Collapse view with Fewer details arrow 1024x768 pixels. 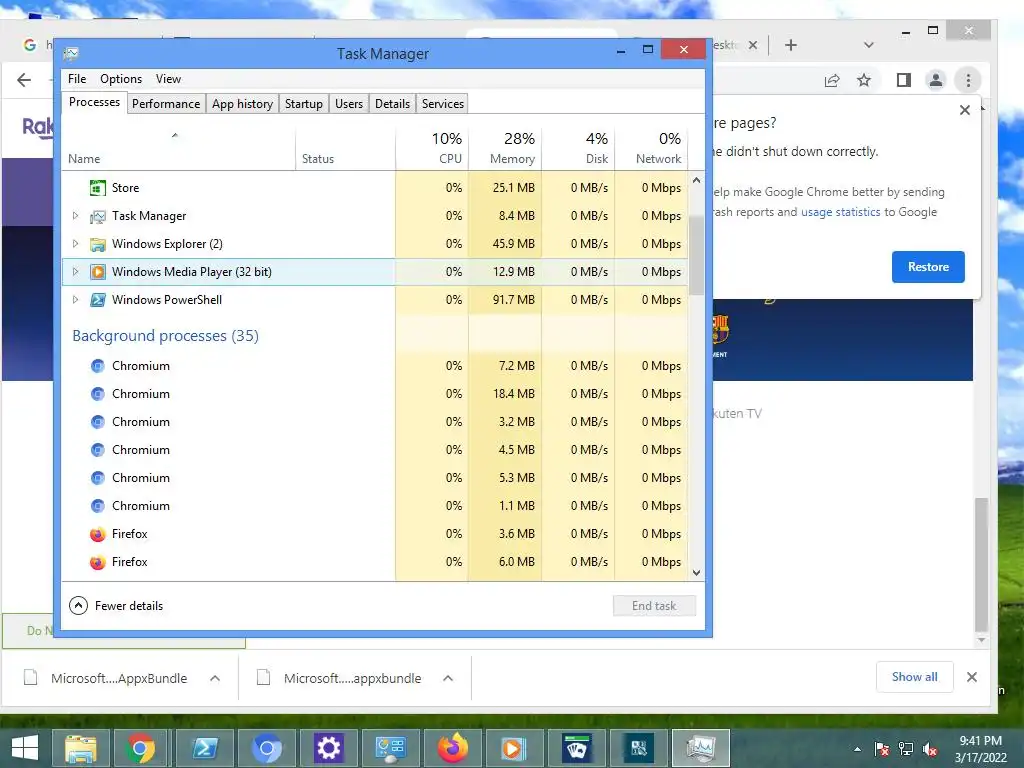coord(78,605)
